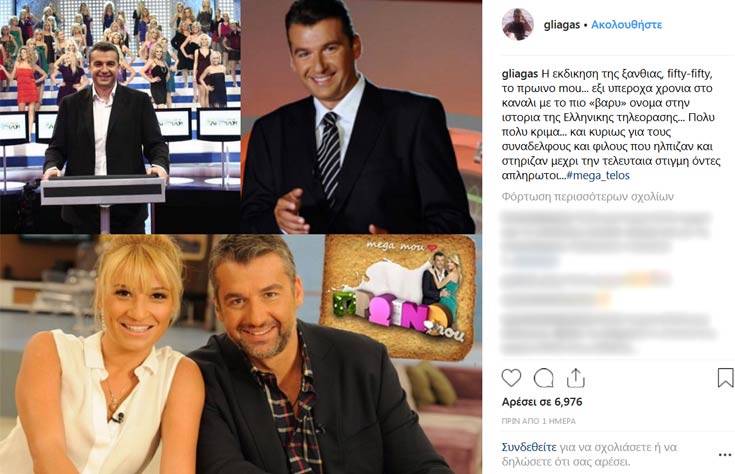Follow the account via Ακολουθήστε

pos(626,24)
